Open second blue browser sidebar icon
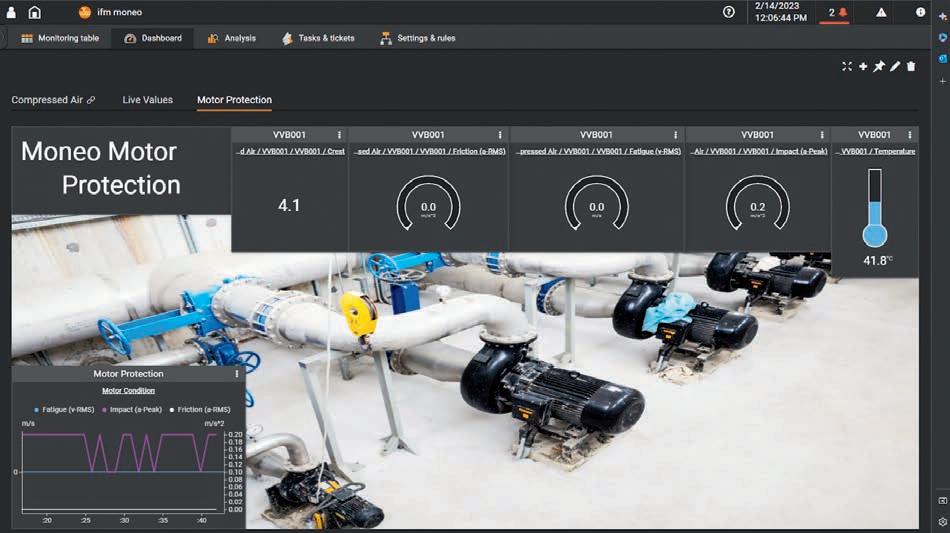The width and height of the screenshot is (950, 533). point(943,38)
